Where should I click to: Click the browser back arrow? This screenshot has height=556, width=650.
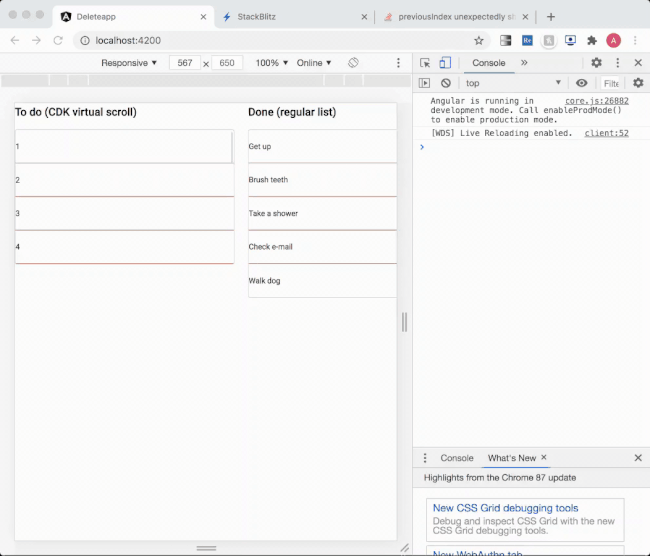[x=15, y=40]
